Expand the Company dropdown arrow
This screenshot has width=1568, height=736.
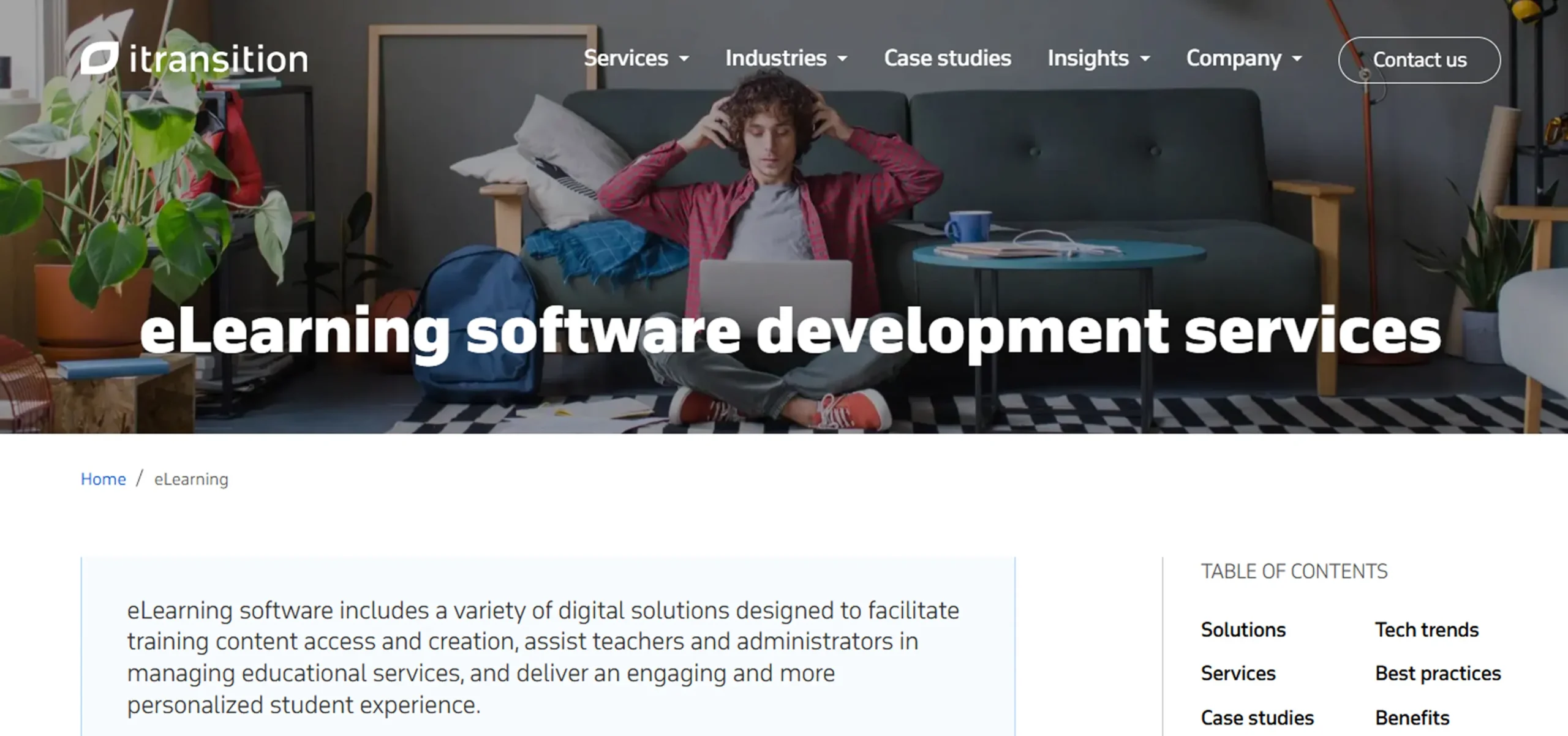point(1297,59)
